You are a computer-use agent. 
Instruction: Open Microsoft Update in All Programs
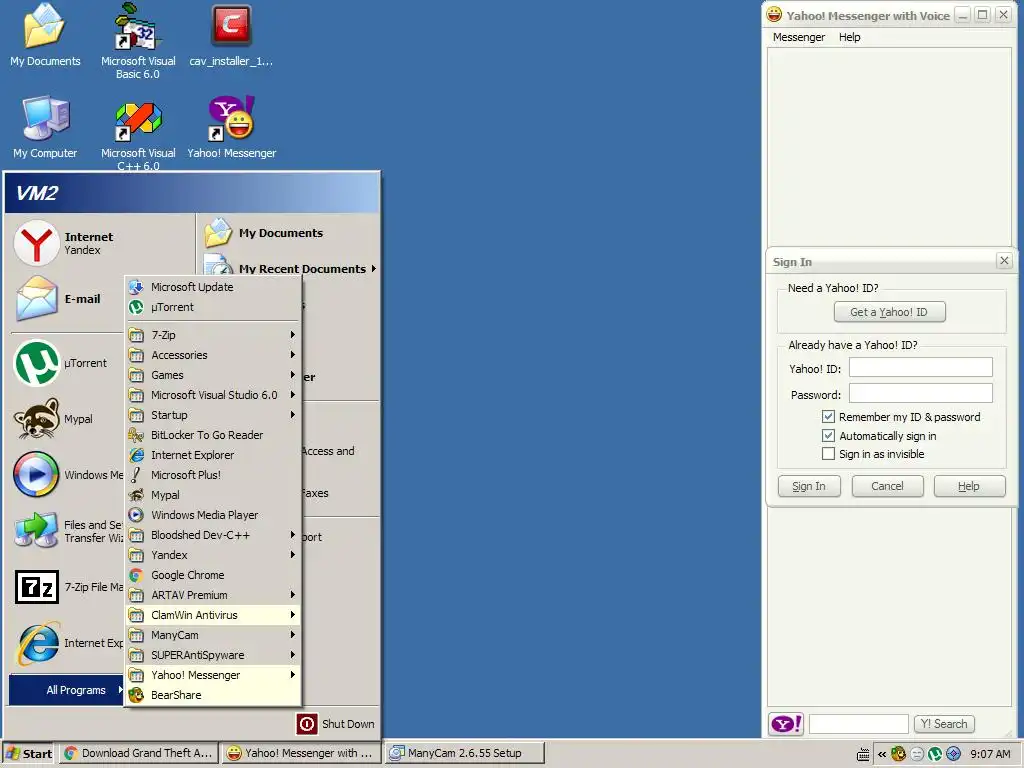pos(213,287)
